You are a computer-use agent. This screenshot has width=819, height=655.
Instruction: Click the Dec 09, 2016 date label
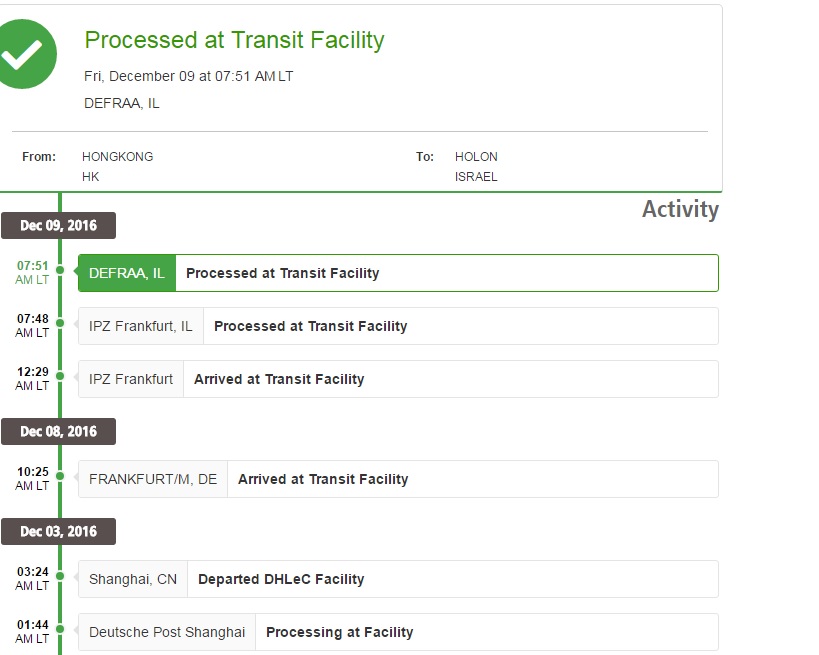58,226
